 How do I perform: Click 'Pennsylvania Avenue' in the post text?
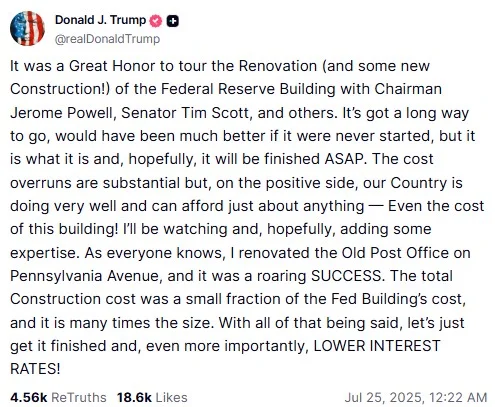pyautogui.click(x=86, y=276)
